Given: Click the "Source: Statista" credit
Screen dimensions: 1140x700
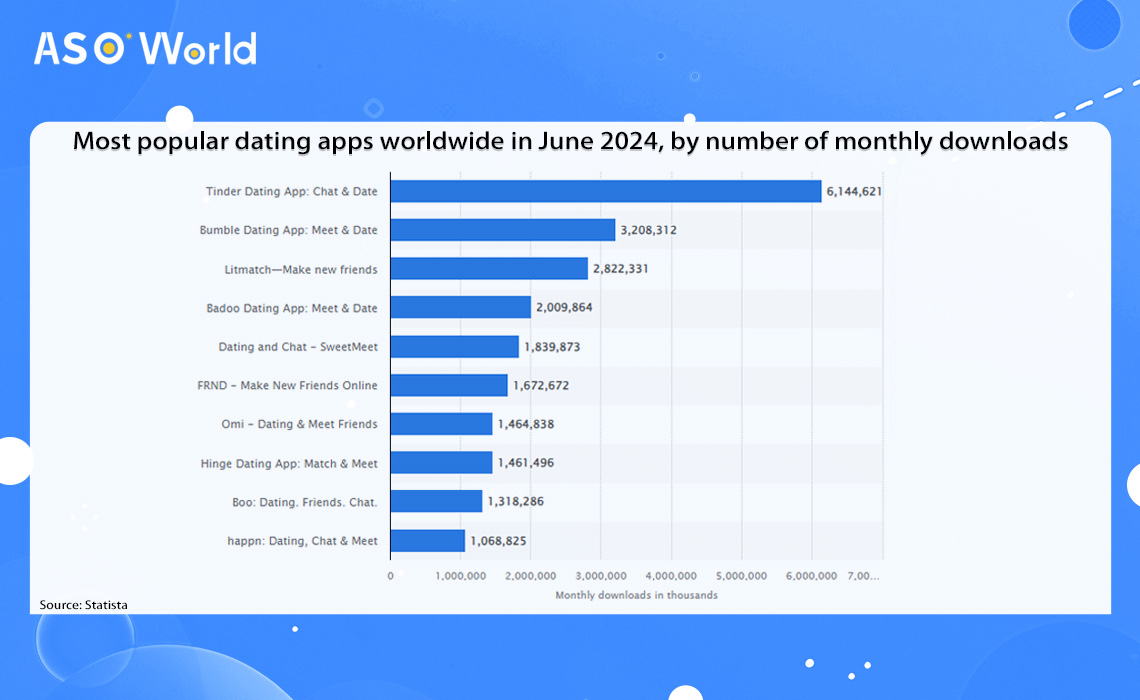Looking at the screenshot, I should (84, 605).
